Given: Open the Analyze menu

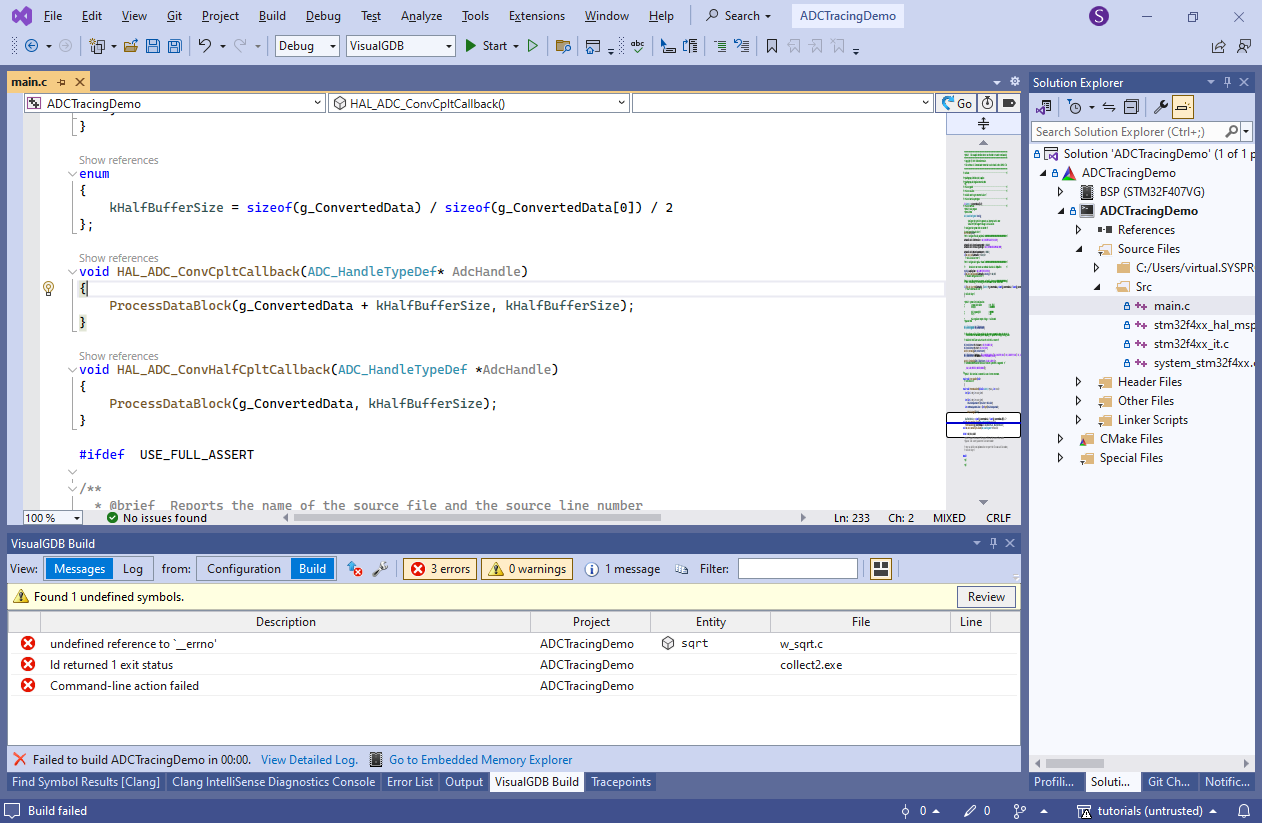Looking at the screenshot, I should 421,16.
